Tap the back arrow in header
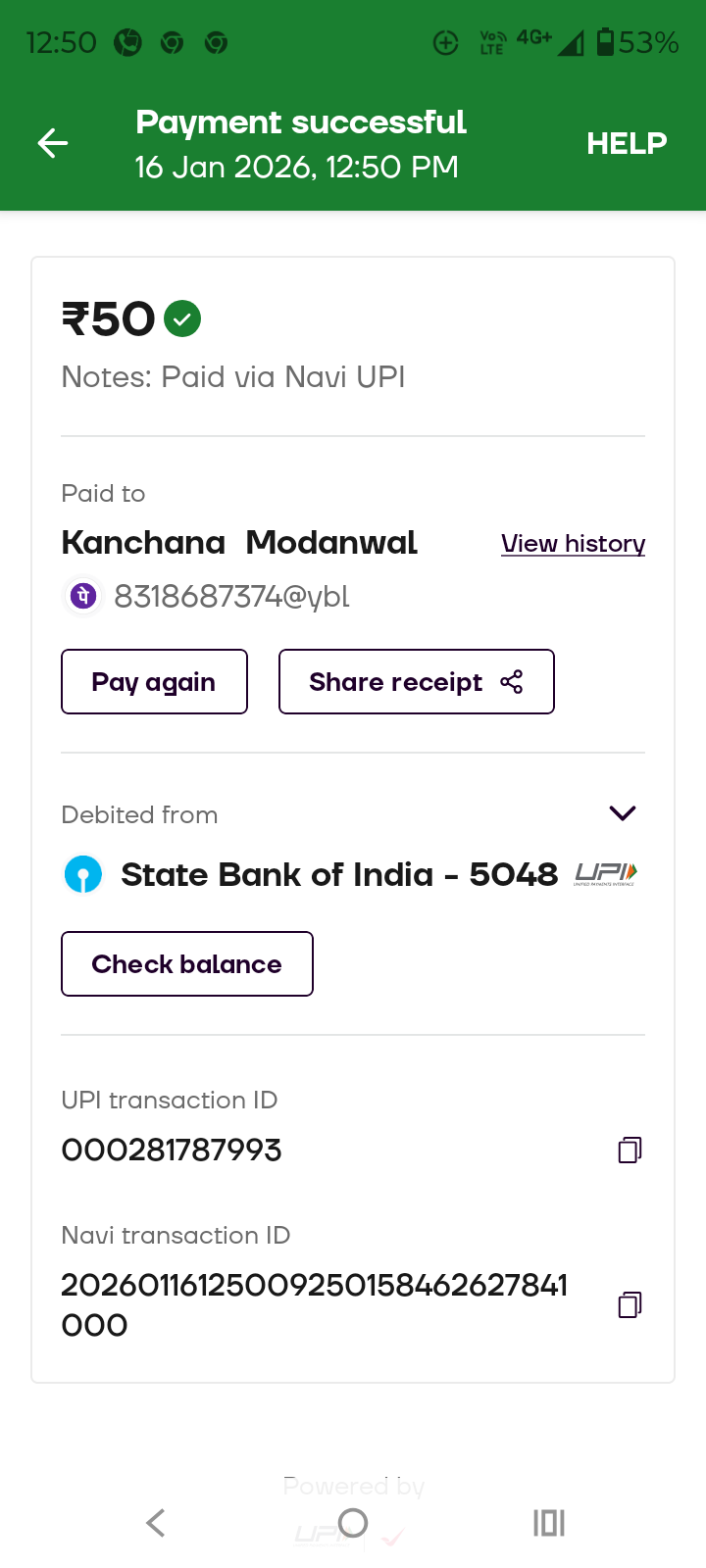706x1568 pixels. [x=53, y=143]
